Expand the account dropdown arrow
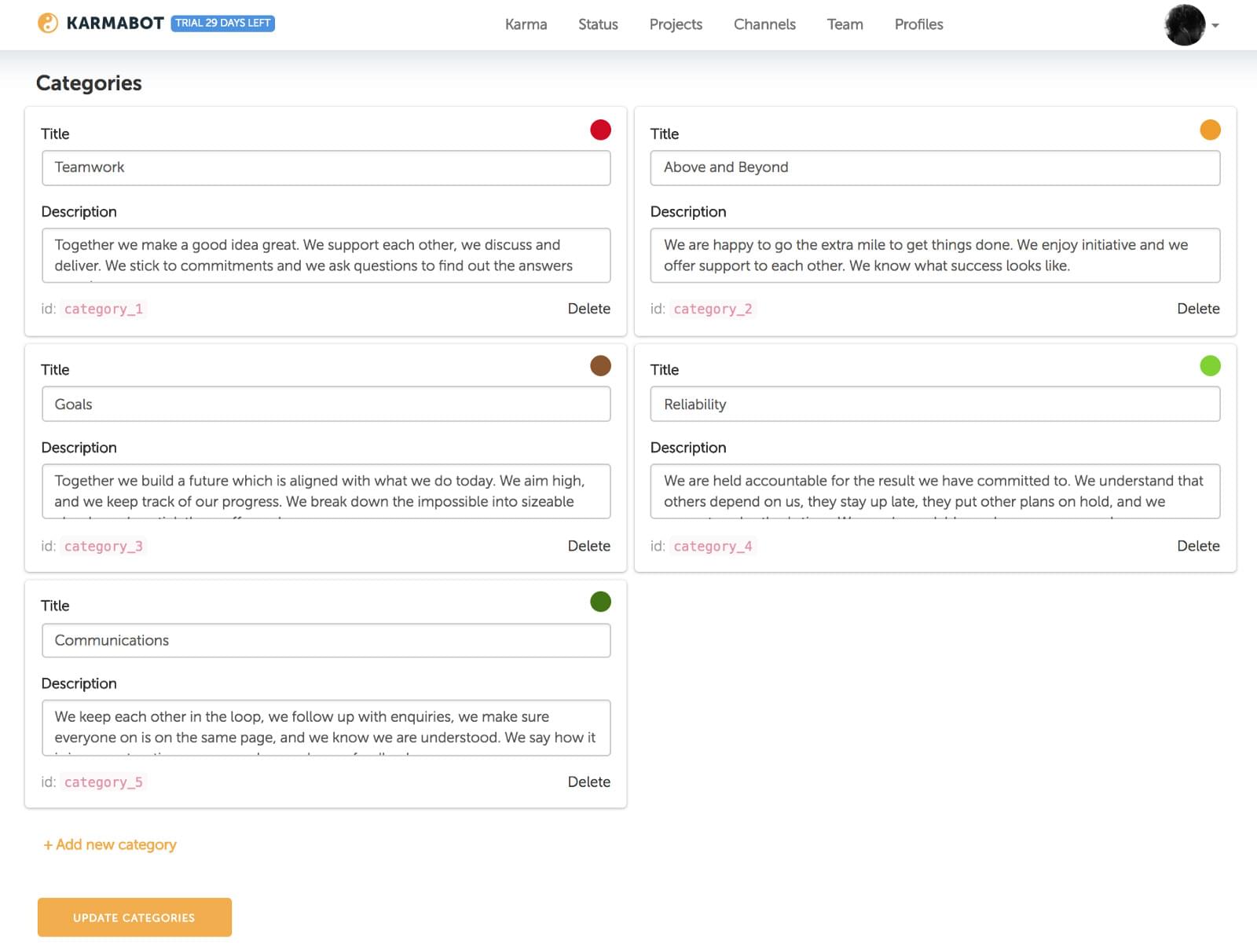Screen dimensions: 1257x952 click(x=1215, y=26)
